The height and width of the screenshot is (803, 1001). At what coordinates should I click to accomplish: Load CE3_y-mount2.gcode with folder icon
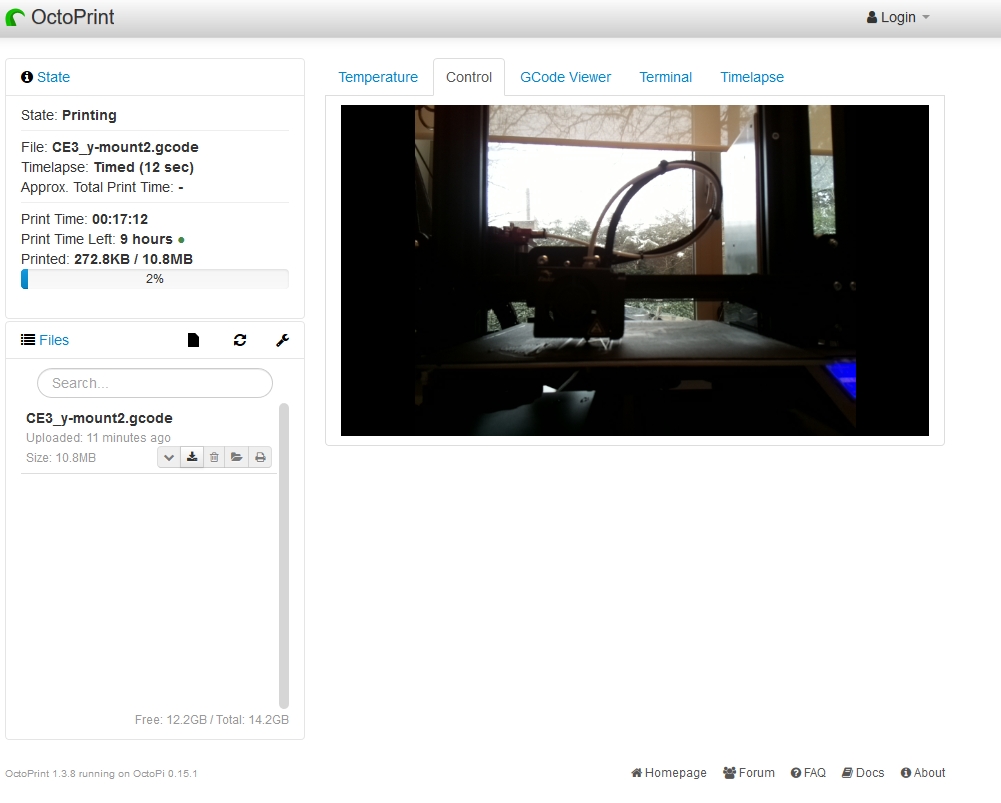click(237, 457)
